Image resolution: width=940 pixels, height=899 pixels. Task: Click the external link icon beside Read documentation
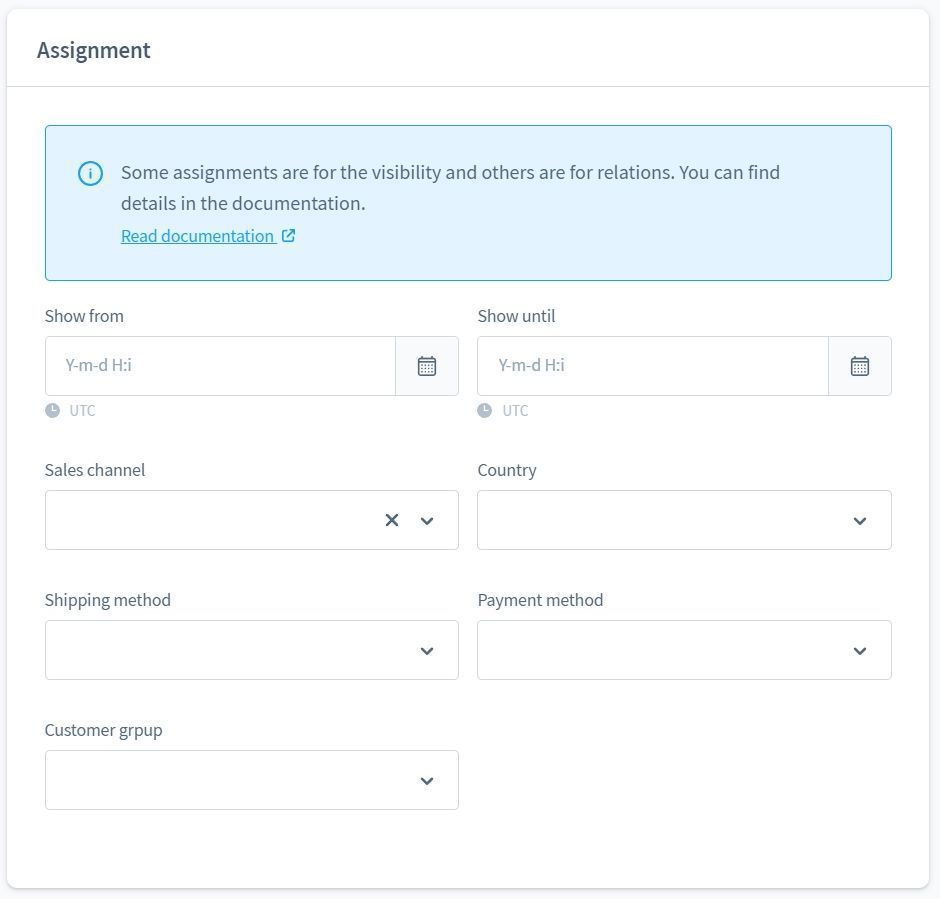coord(288,236)
